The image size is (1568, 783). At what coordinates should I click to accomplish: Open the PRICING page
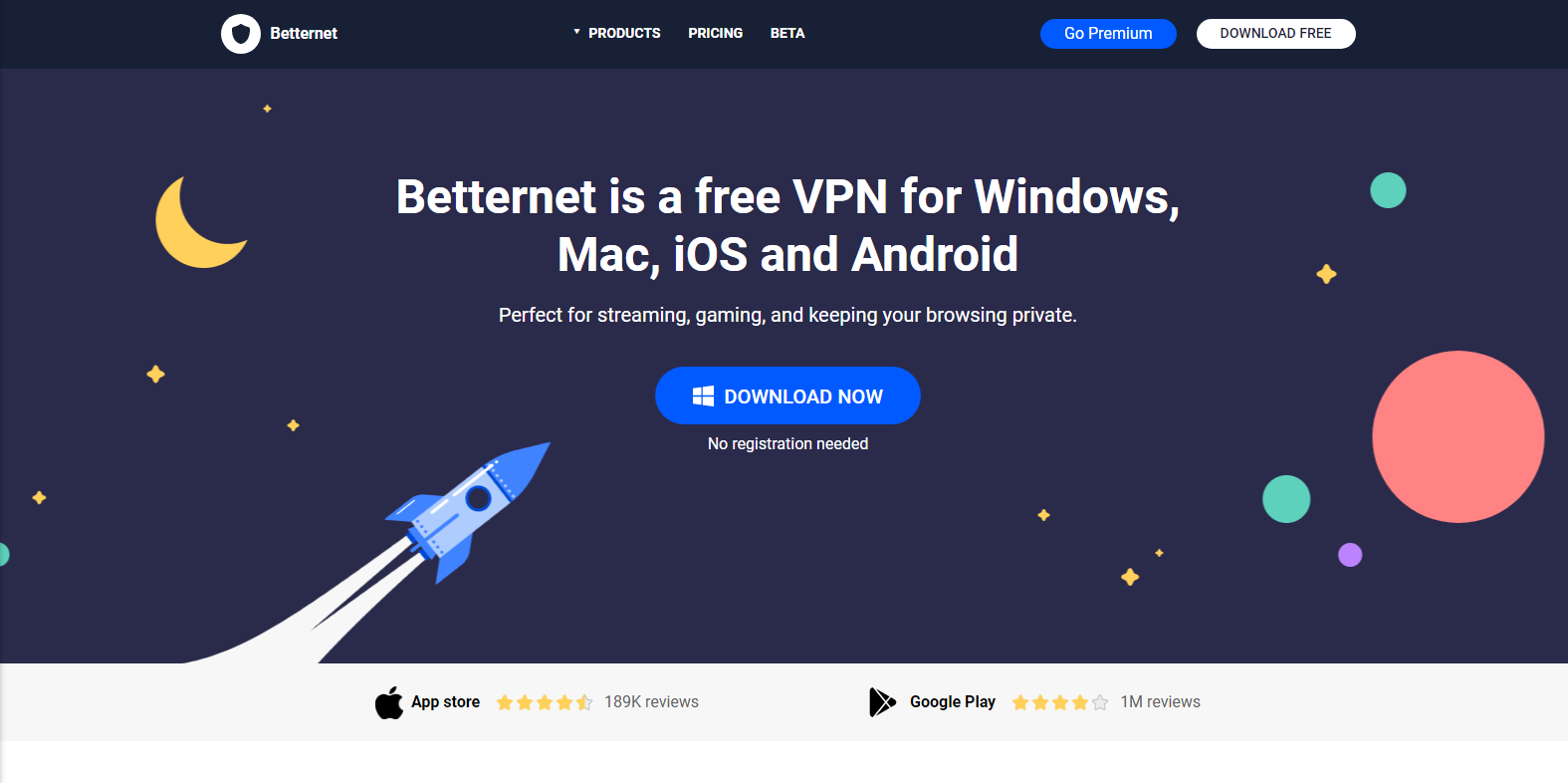click(716, 34)
